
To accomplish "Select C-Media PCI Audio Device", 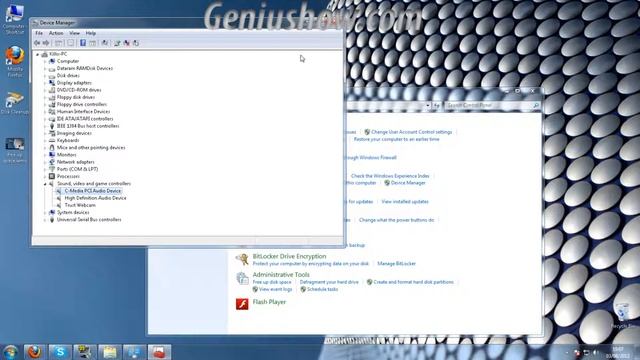I will [x=93, y=191].
